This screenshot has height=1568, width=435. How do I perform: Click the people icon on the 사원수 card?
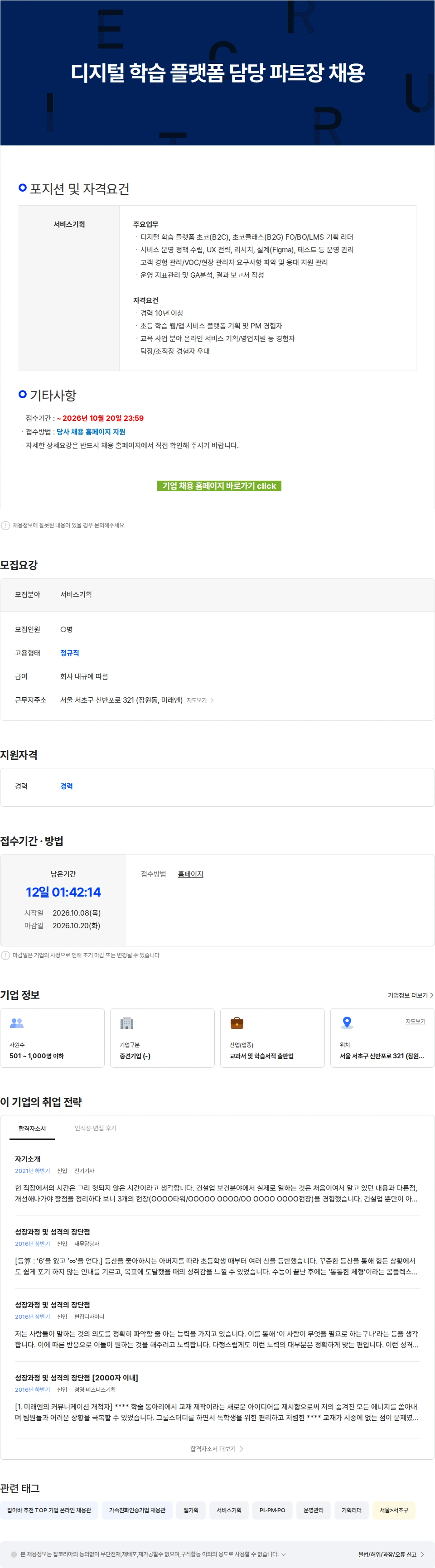[x=17, y=1023]
